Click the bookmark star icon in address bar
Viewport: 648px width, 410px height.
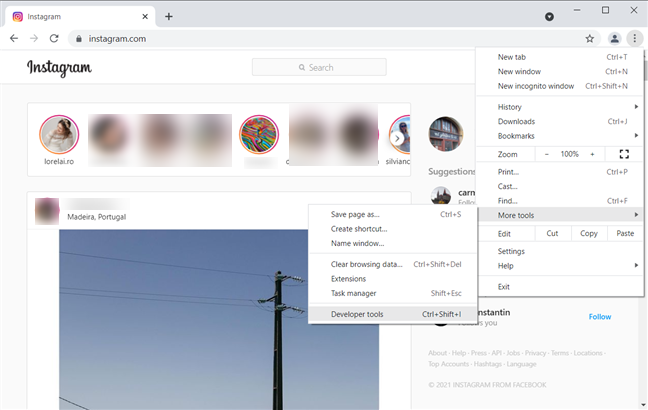pyautogui.click(x=590, y=39)
